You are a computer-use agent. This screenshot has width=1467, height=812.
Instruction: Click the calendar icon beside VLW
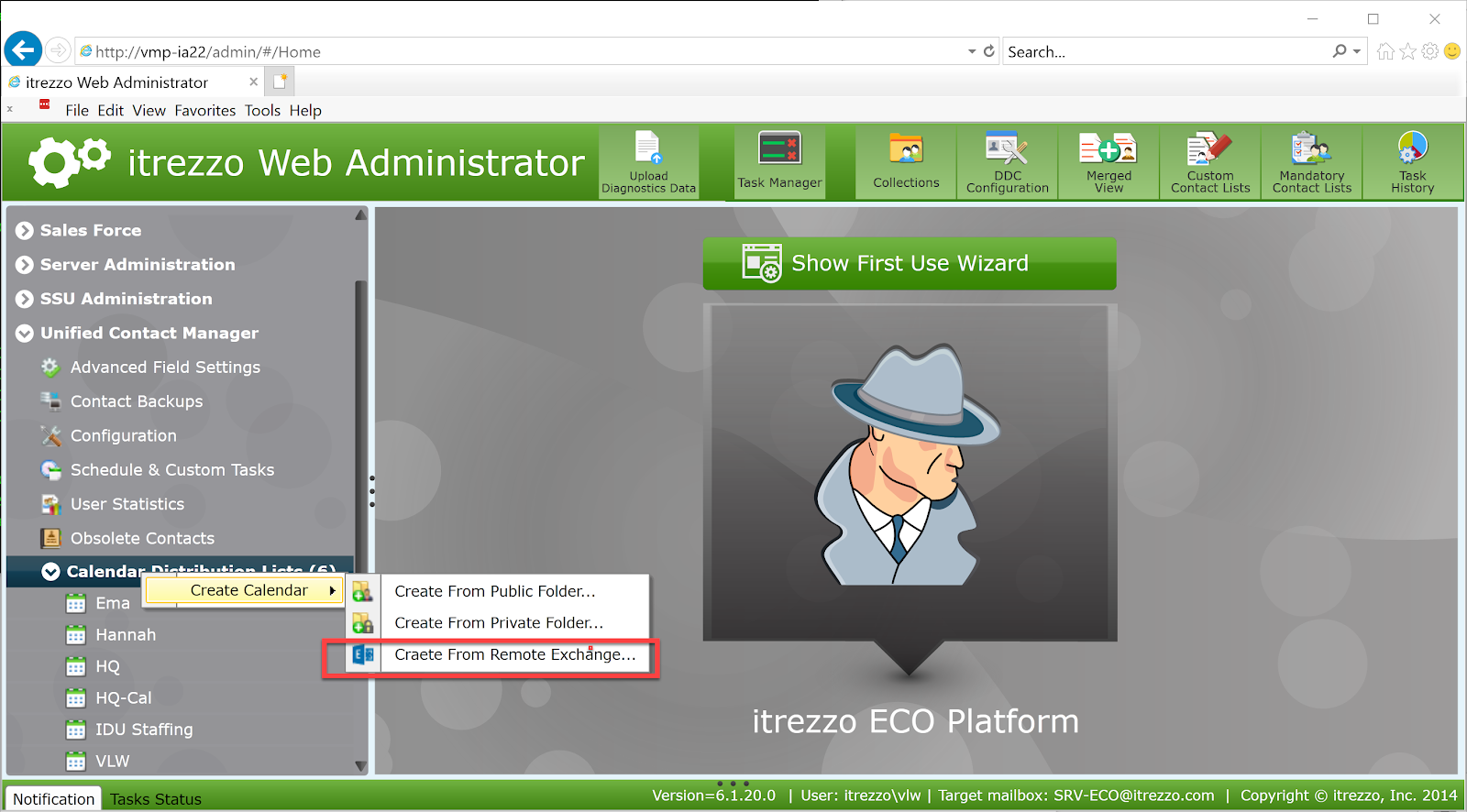pyautogui.click(x=76, y=762)
